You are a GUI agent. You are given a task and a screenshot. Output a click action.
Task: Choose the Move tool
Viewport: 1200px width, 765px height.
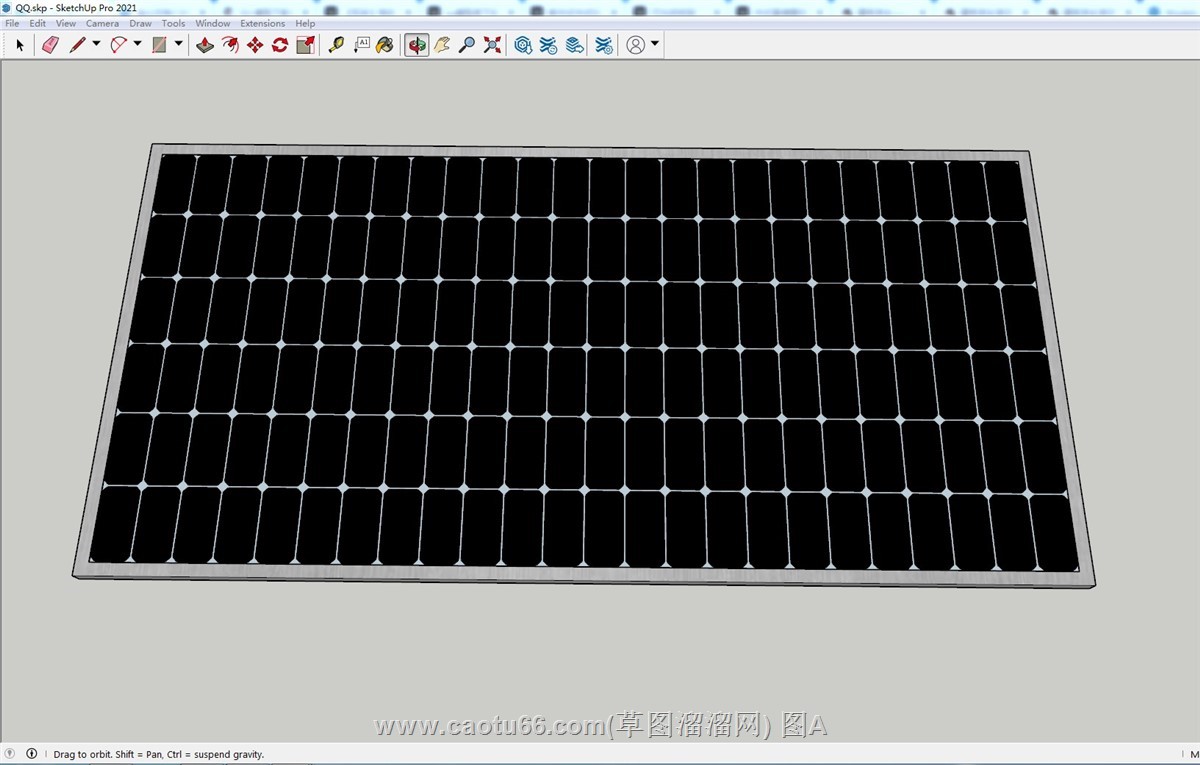[255, 45]
